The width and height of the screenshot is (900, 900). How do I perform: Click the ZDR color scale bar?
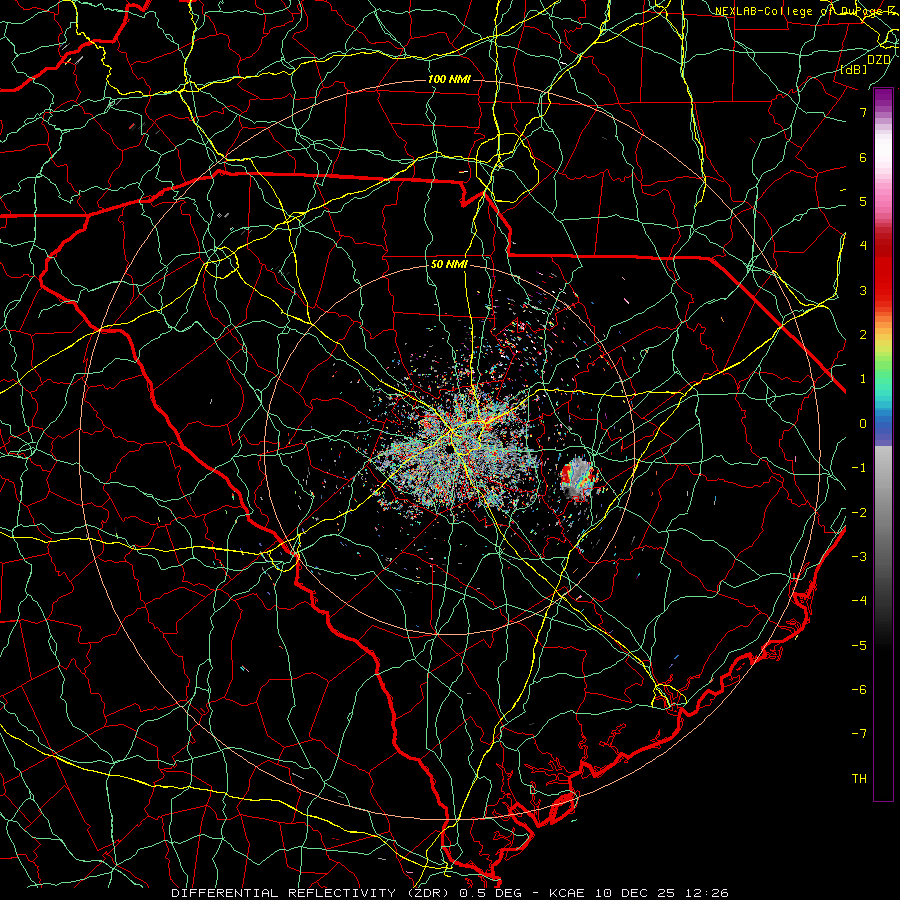pyautogui.click(x=883, y=444)
